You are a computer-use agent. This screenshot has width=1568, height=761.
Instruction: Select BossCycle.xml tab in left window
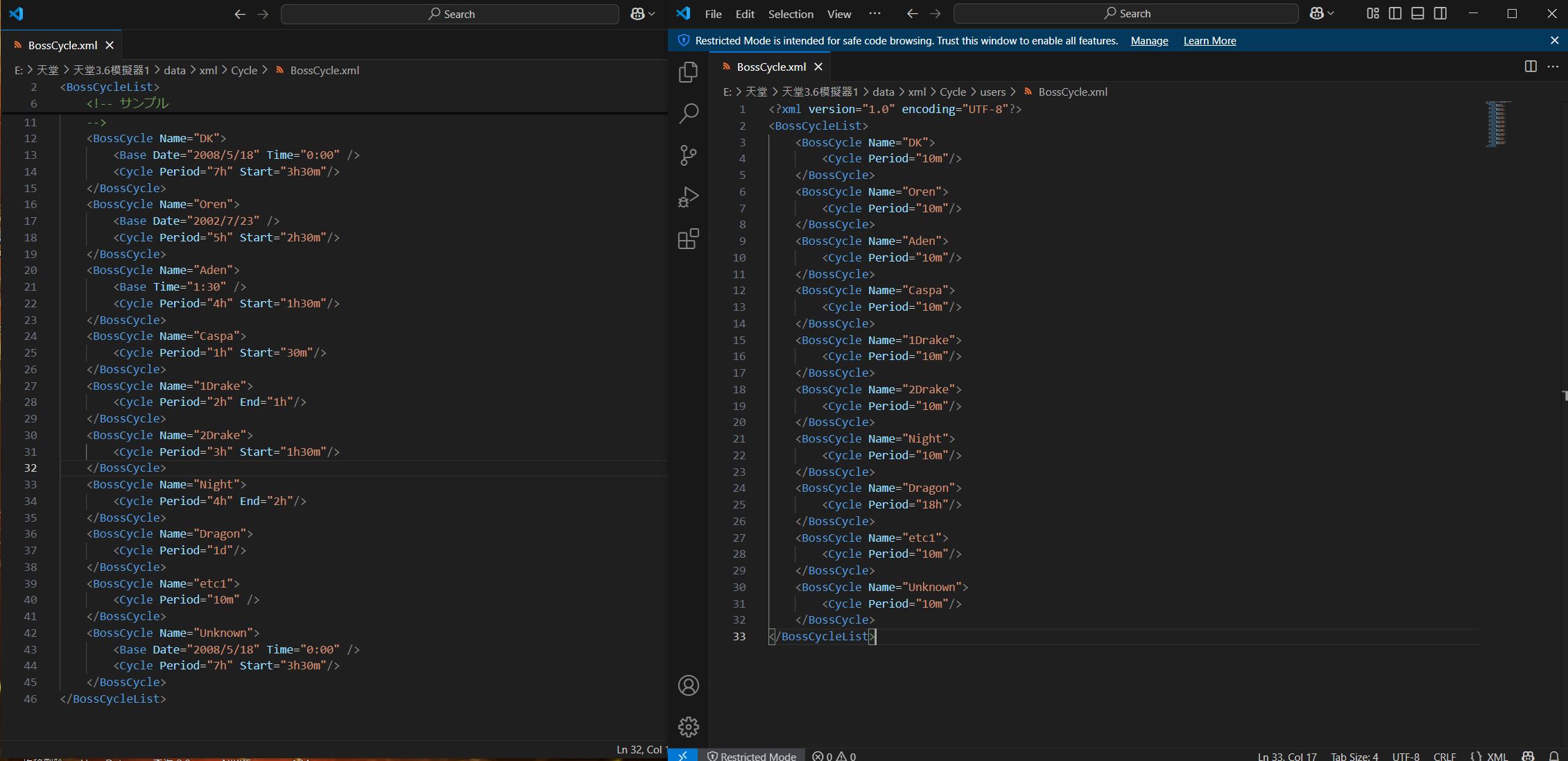click(x=62, y=45)
